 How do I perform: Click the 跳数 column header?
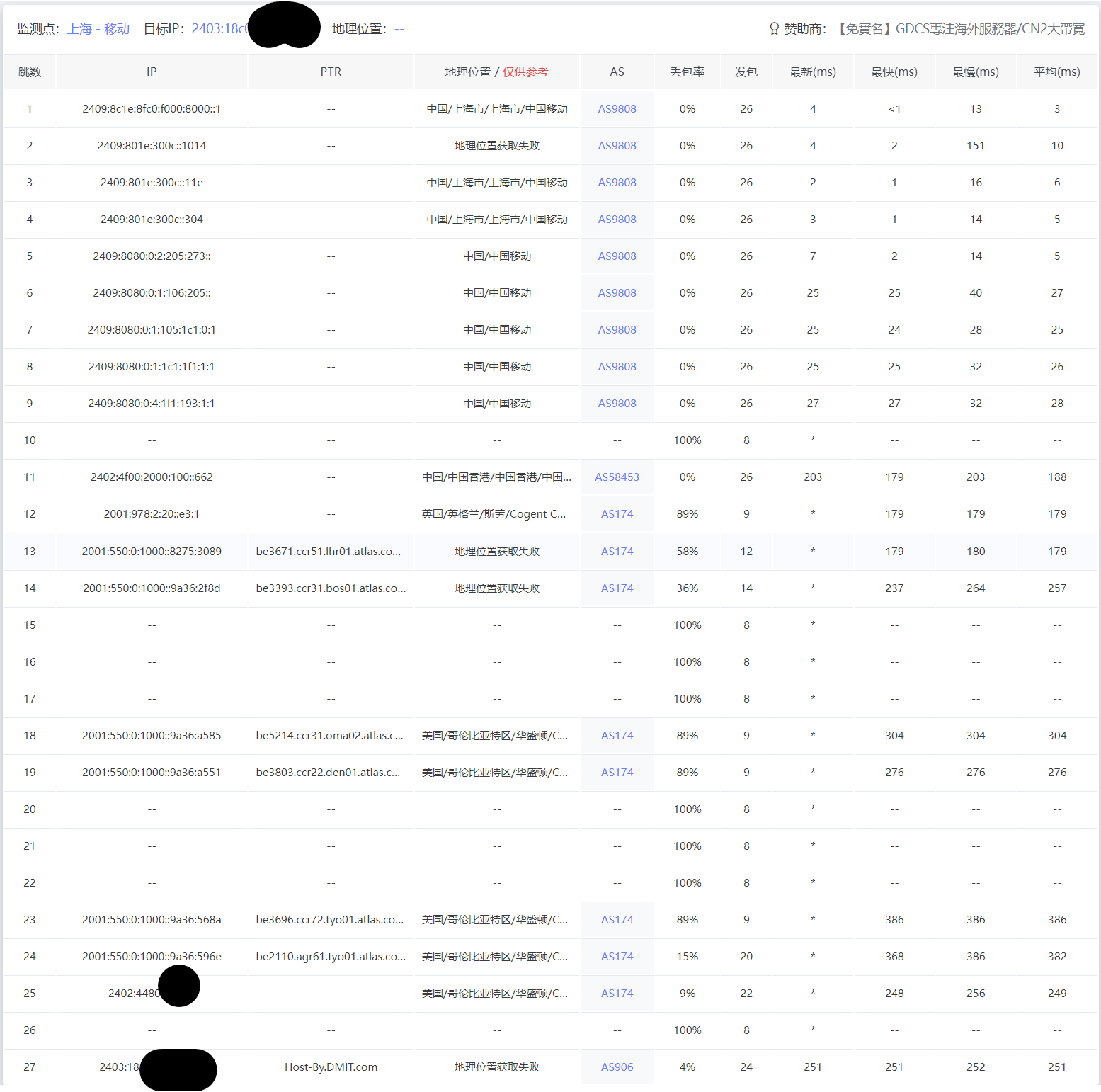coord(30,72)
